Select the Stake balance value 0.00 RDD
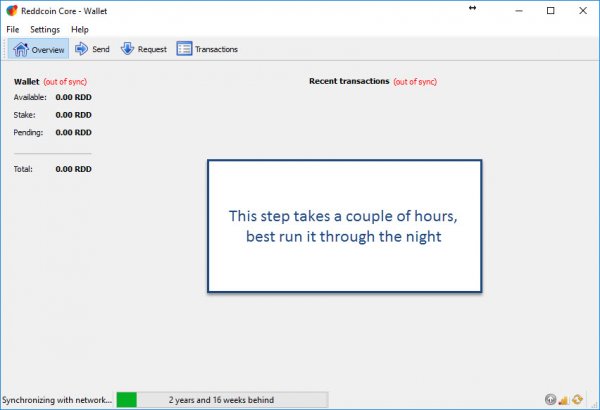600x410 pixels. click(x=73, y=115)
